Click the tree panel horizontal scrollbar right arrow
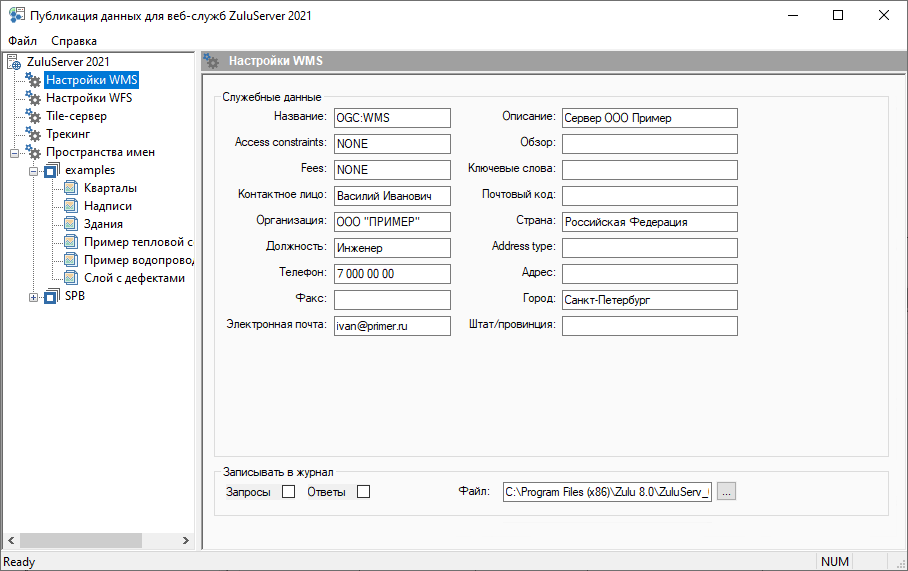The image size is (908, 571). tap(186, 540)
